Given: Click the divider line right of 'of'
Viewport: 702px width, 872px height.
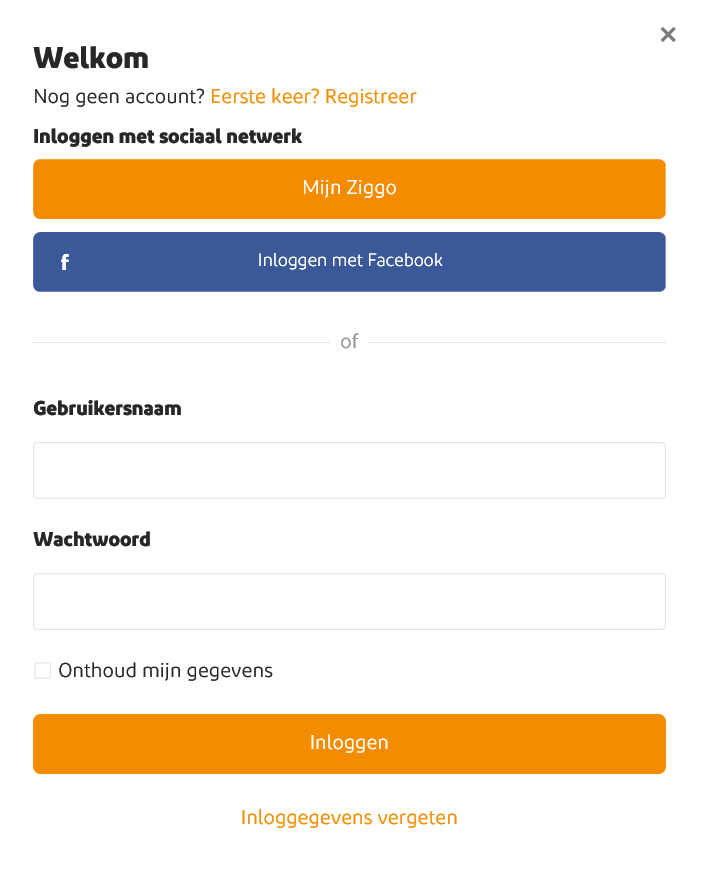Looking at the screenshot, I should [516, 343].
